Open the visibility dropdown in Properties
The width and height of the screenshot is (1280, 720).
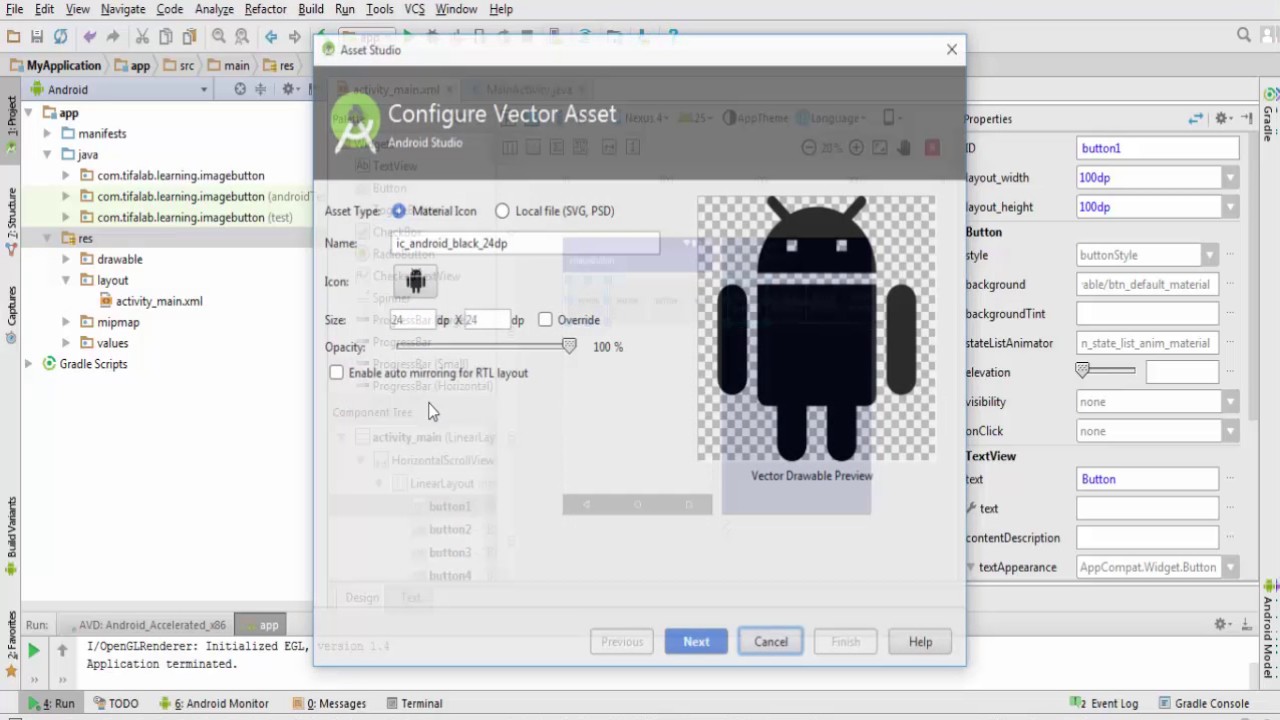1229,401
